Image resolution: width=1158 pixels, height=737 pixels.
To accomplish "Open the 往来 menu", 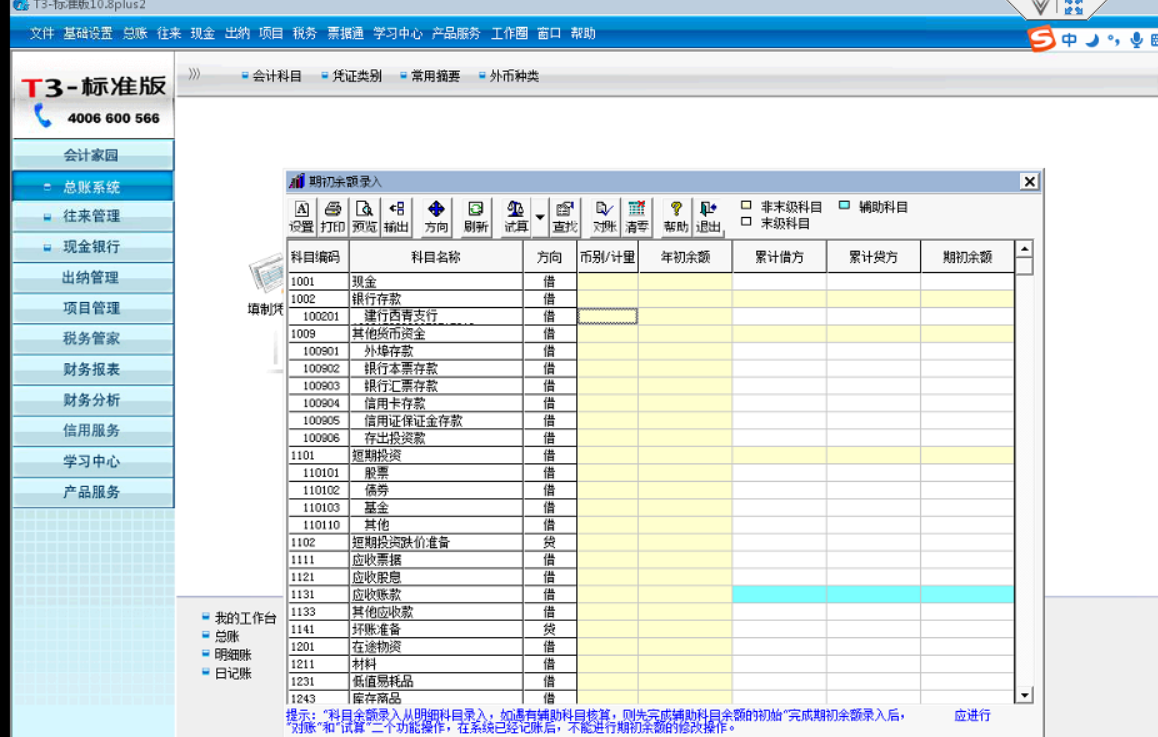I will click(x=169, y=33).
